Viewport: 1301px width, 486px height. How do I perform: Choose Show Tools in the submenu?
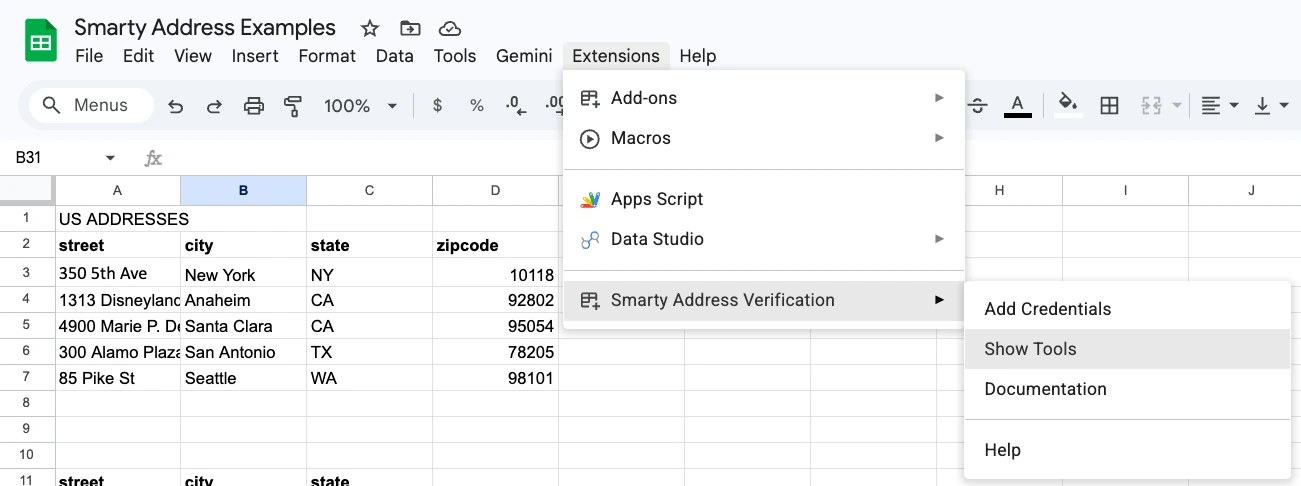(x=1127, y=349)
